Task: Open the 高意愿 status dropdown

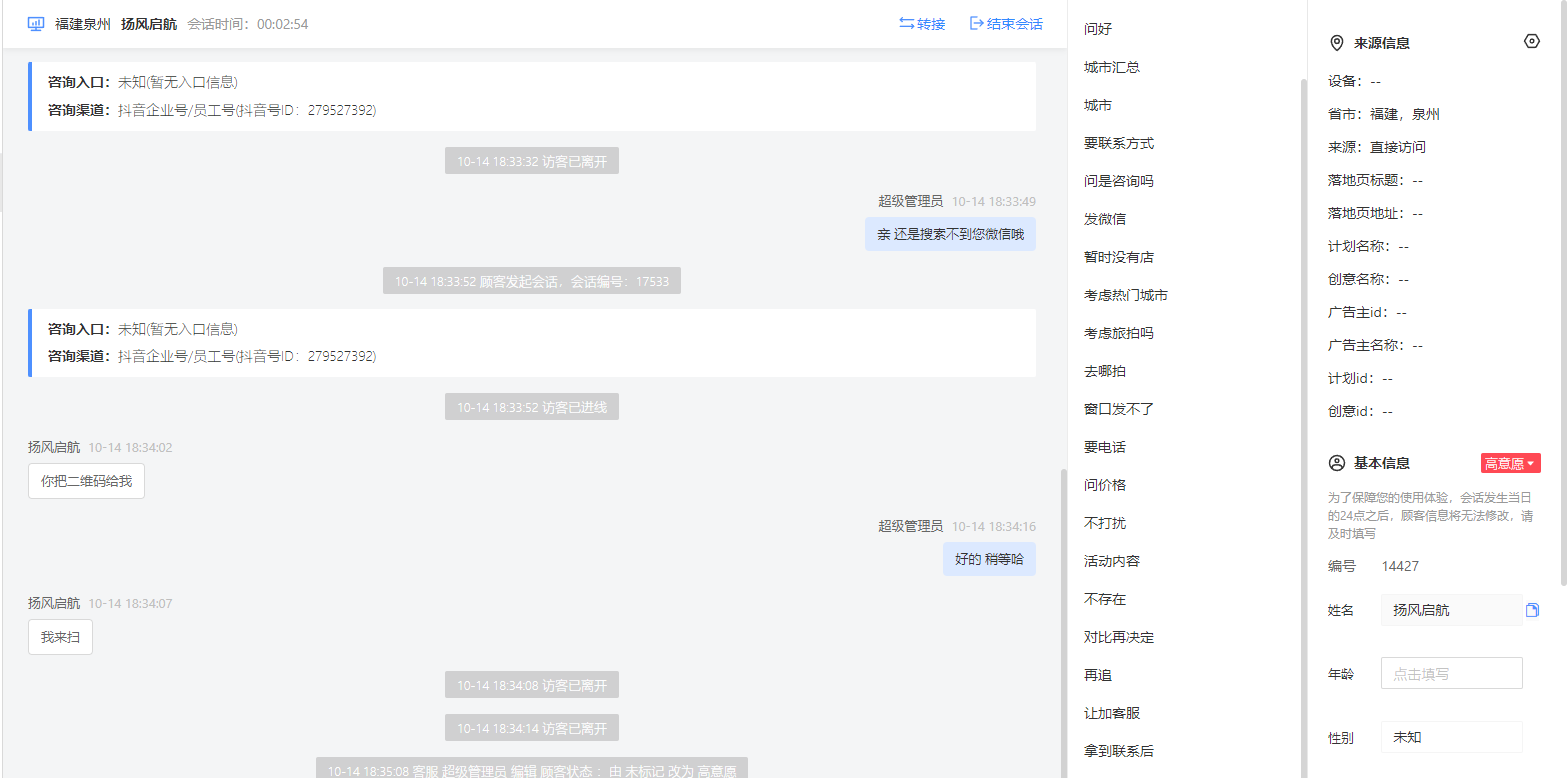Action: (1510, 463)
